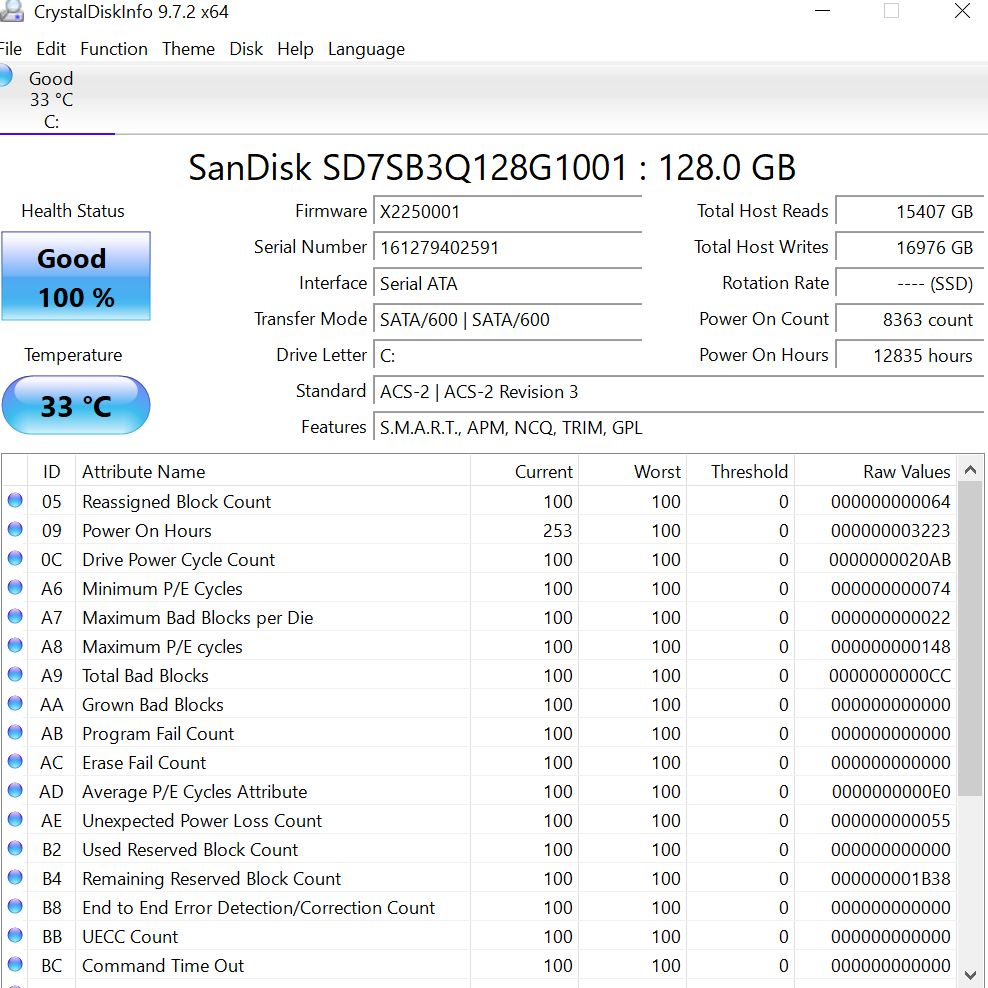Click the status orb for Total Bad Blocks
Screen dimensions: 988x988
(15, 675)
